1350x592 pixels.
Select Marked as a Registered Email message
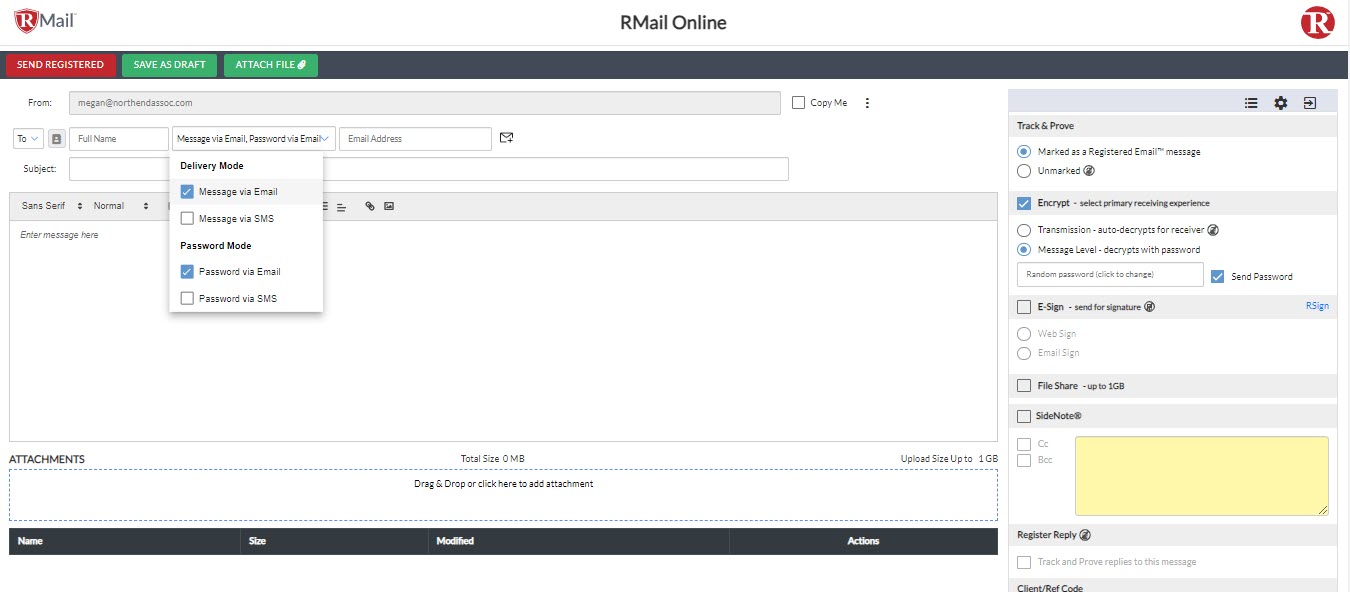point(1024,152)
